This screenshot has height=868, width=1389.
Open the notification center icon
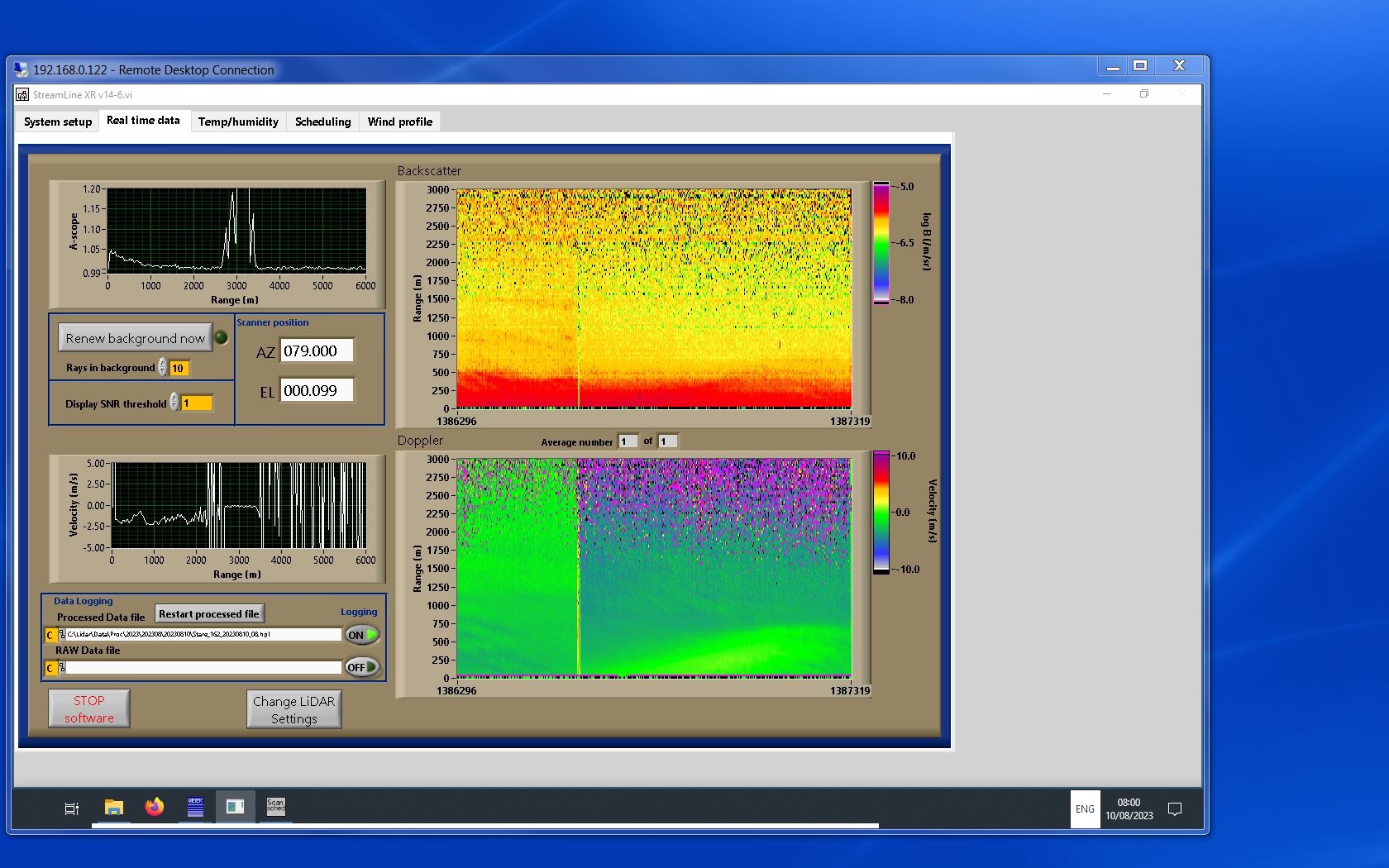click(x=1174, y=808)
